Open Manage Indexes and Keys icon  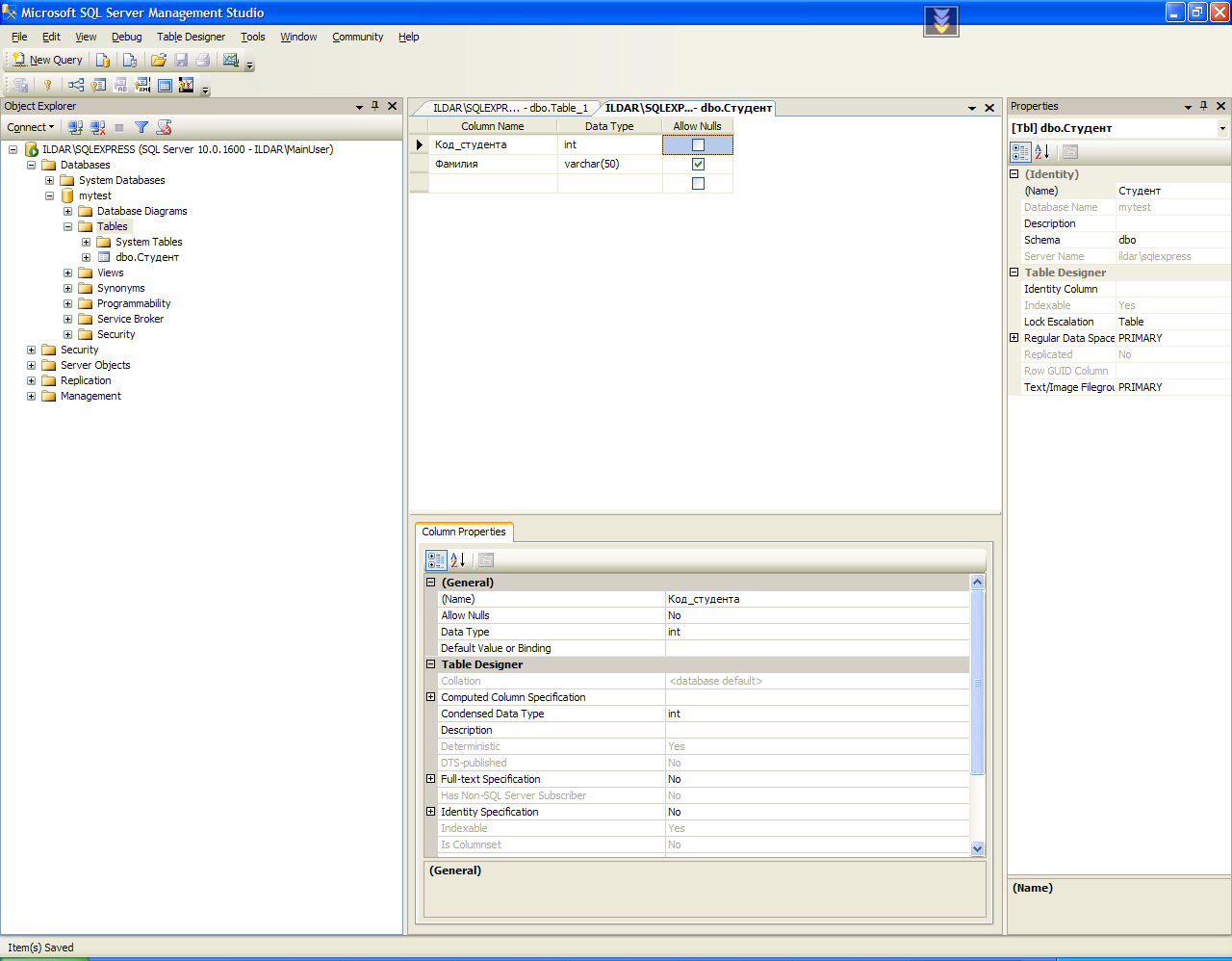[x=98, y=85]
